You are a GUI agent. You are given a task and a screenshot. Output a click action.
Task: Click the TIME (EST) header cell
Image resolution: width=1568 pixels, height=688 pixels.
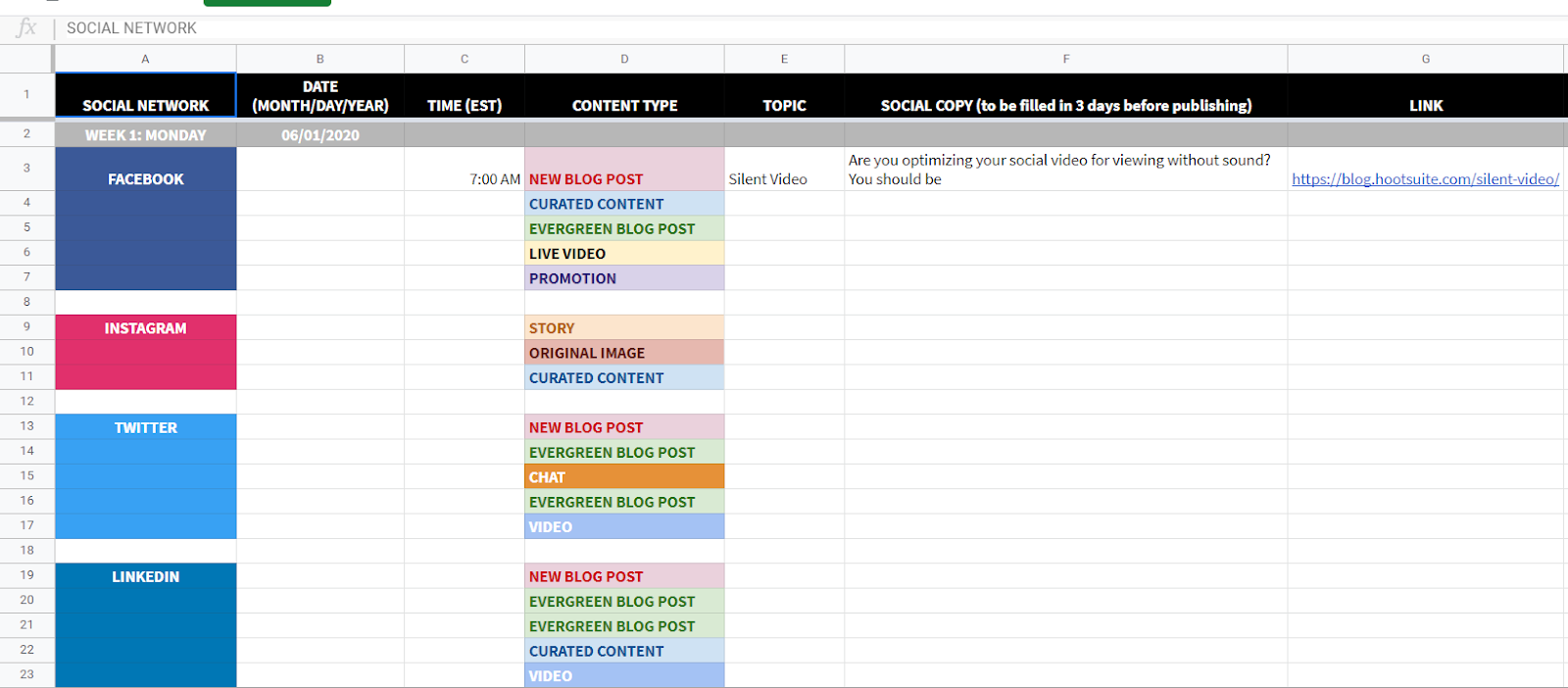465,95
